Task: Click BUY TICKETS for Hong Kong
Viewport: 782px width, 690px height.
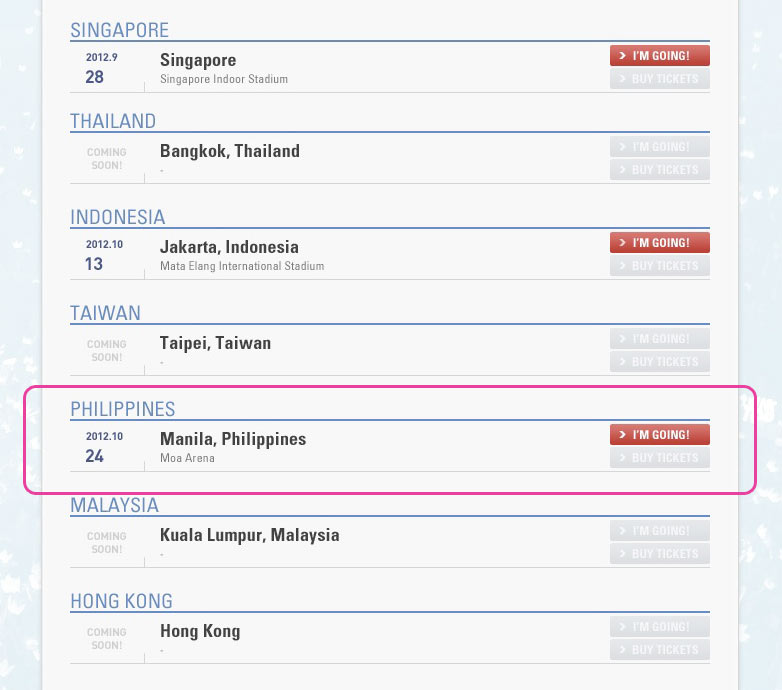Action: 659,650
